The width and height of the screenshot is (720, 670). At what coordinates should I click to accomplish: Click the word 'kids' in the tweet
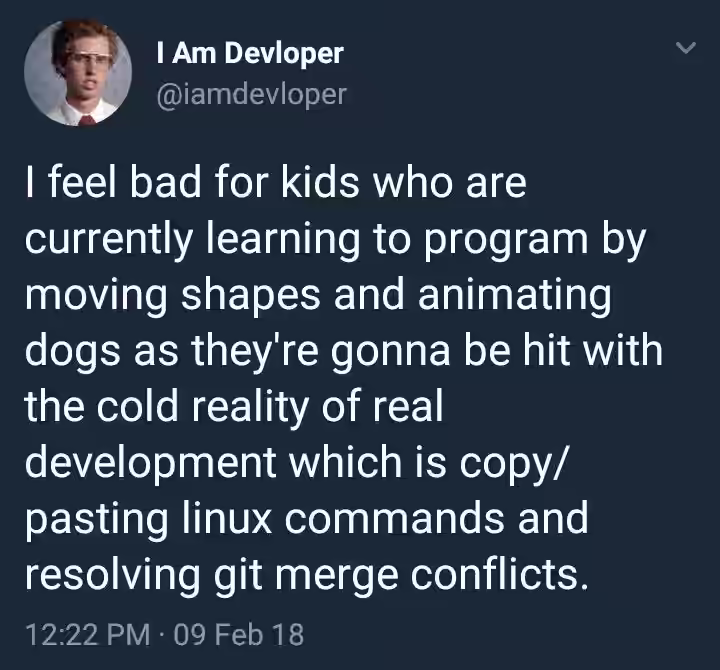pos(320,182)
